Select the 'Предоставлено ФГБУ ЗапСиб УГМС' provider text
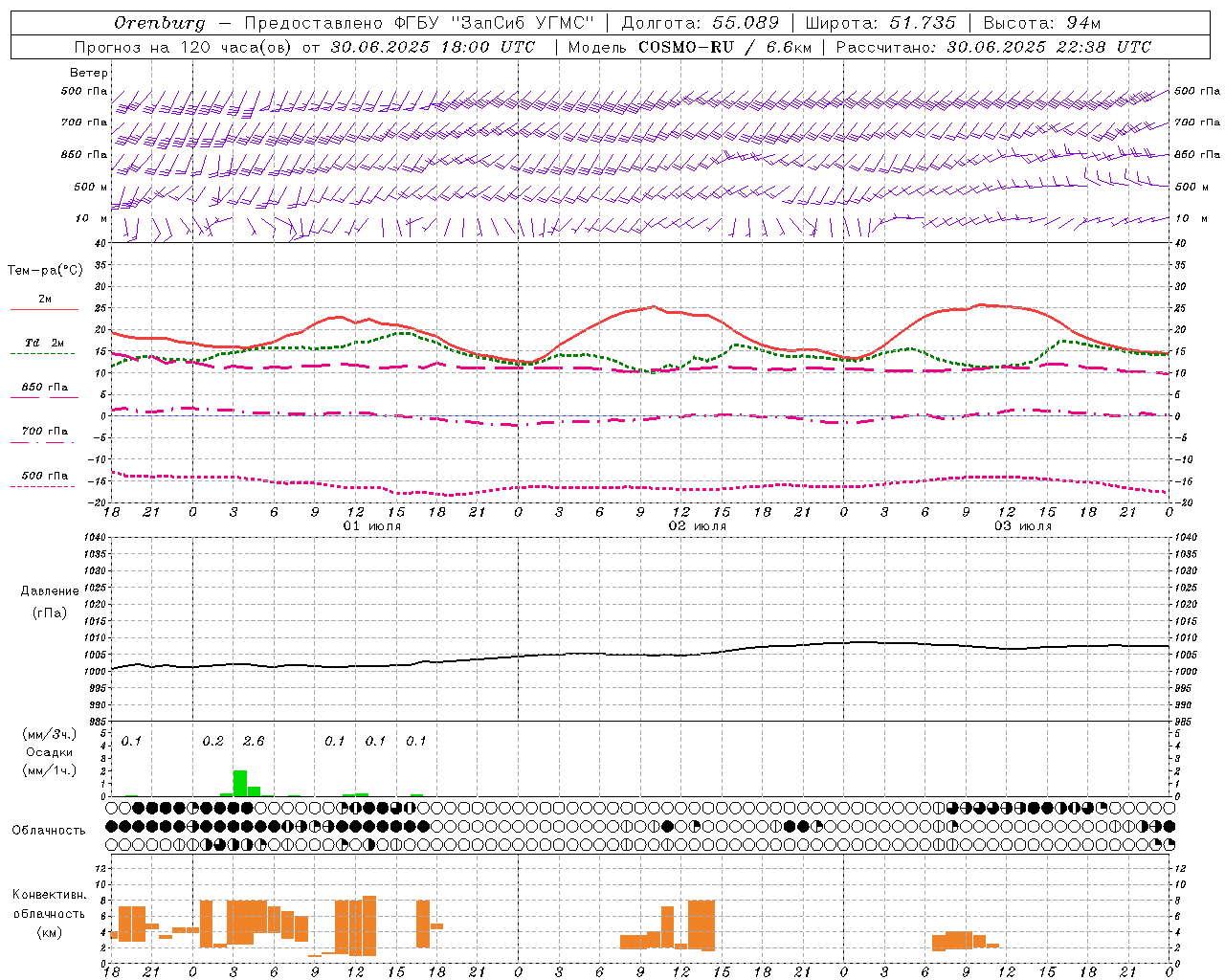Screen dimensions: 1225x980 click(x=419, y=23)
